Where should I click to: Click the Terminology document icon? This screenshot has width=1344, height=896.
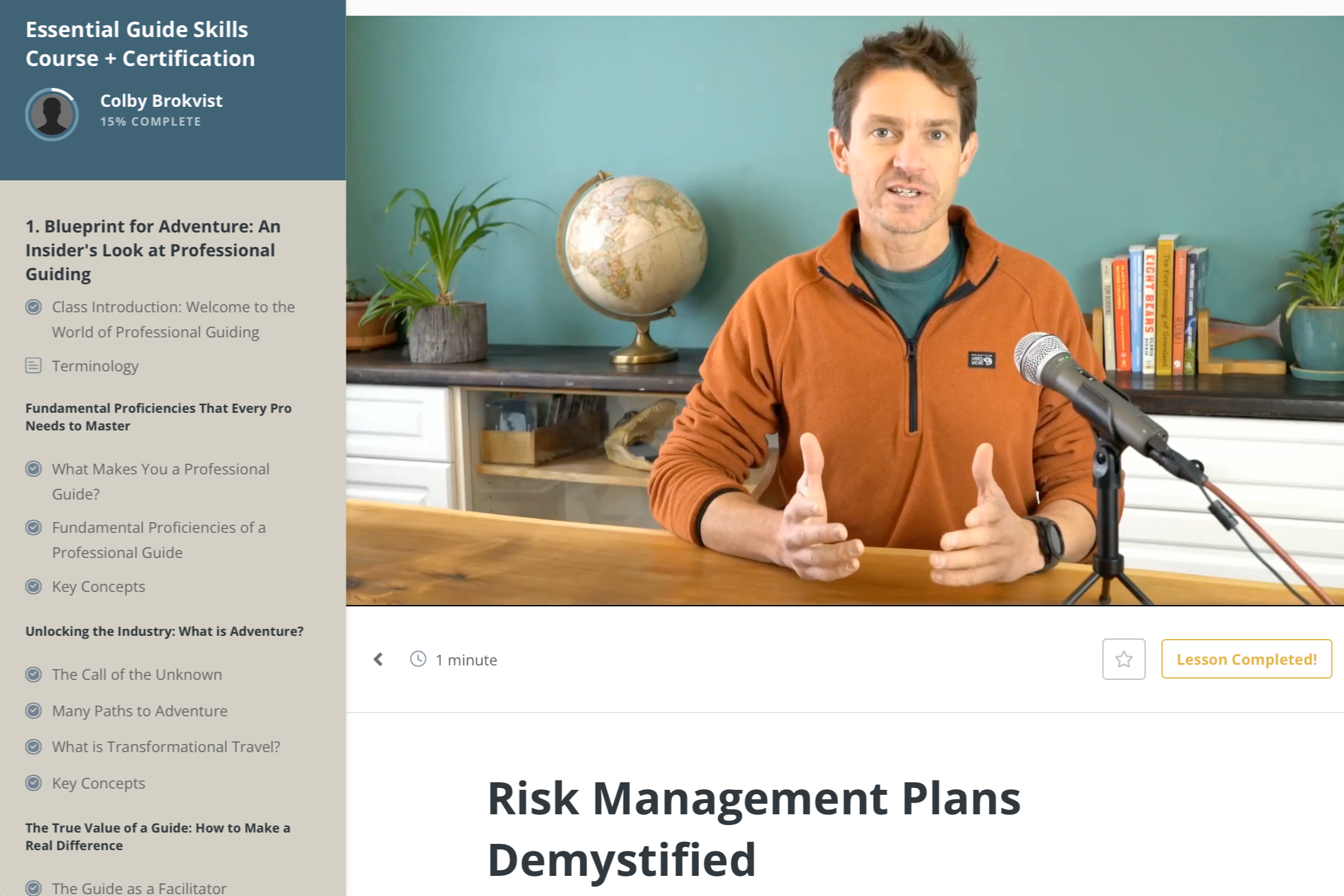pos(33,366)
